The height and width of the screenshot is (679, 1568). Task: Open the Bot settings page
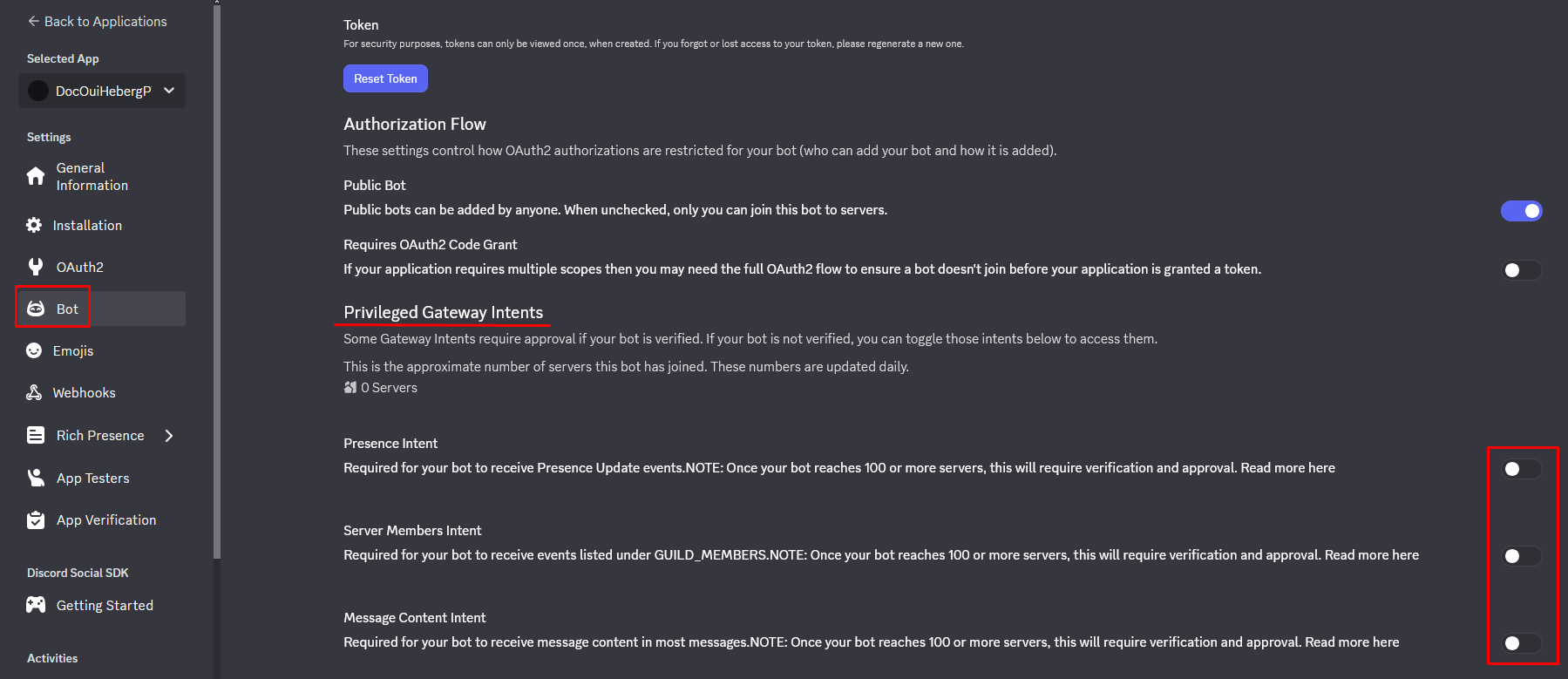pos(67,309)
